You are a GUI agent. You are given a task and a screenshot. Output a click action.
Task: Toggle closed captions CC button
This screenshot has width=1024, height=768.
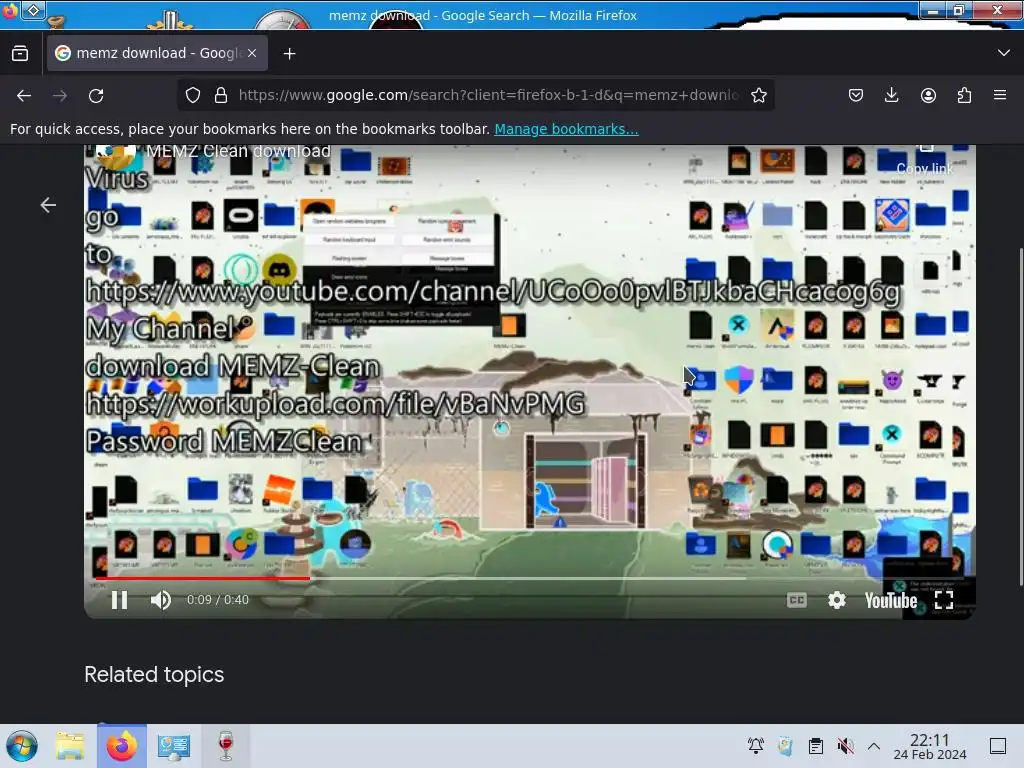[797, 600]
